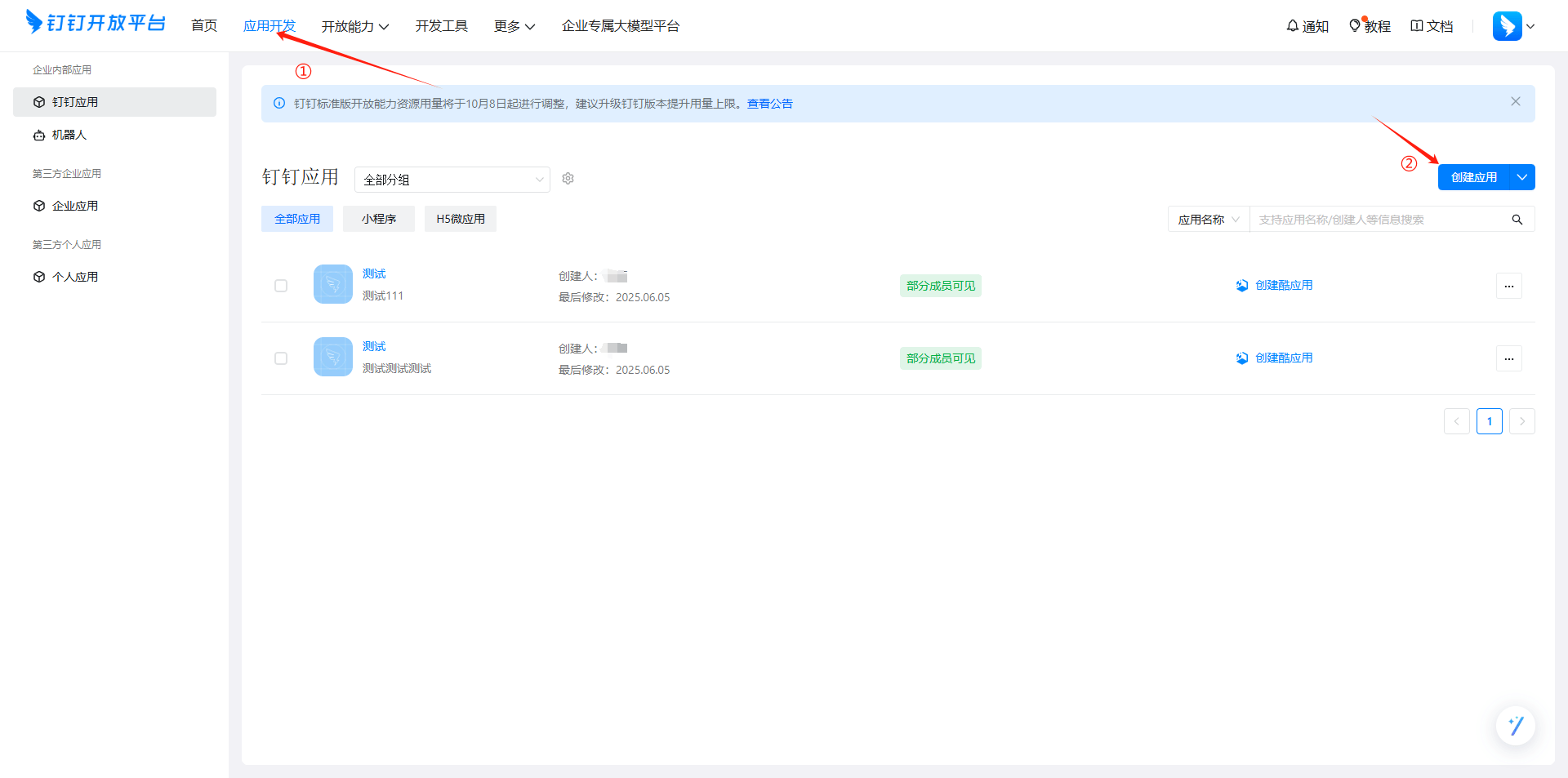The width and height of the screenshot is (1568, 778).
Task: Expand the arrow next to 创建应用
Action: click(1522, 177)
